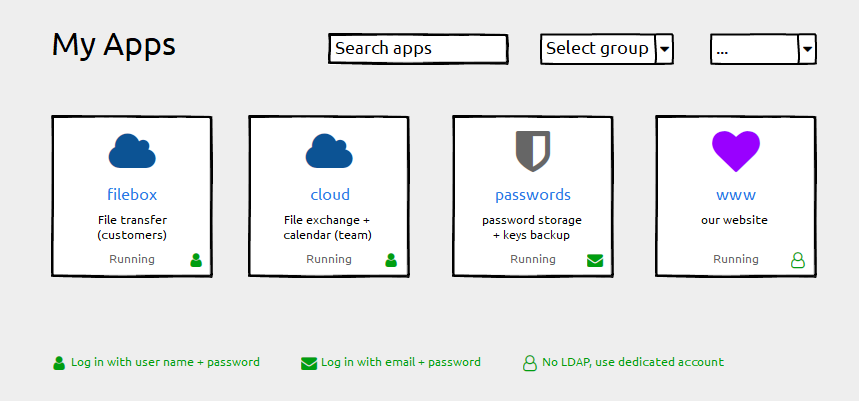The height and width of the screenshot is (401, 859).
Task: Click the user login icon on filebox card
Action: pos(196,260)
